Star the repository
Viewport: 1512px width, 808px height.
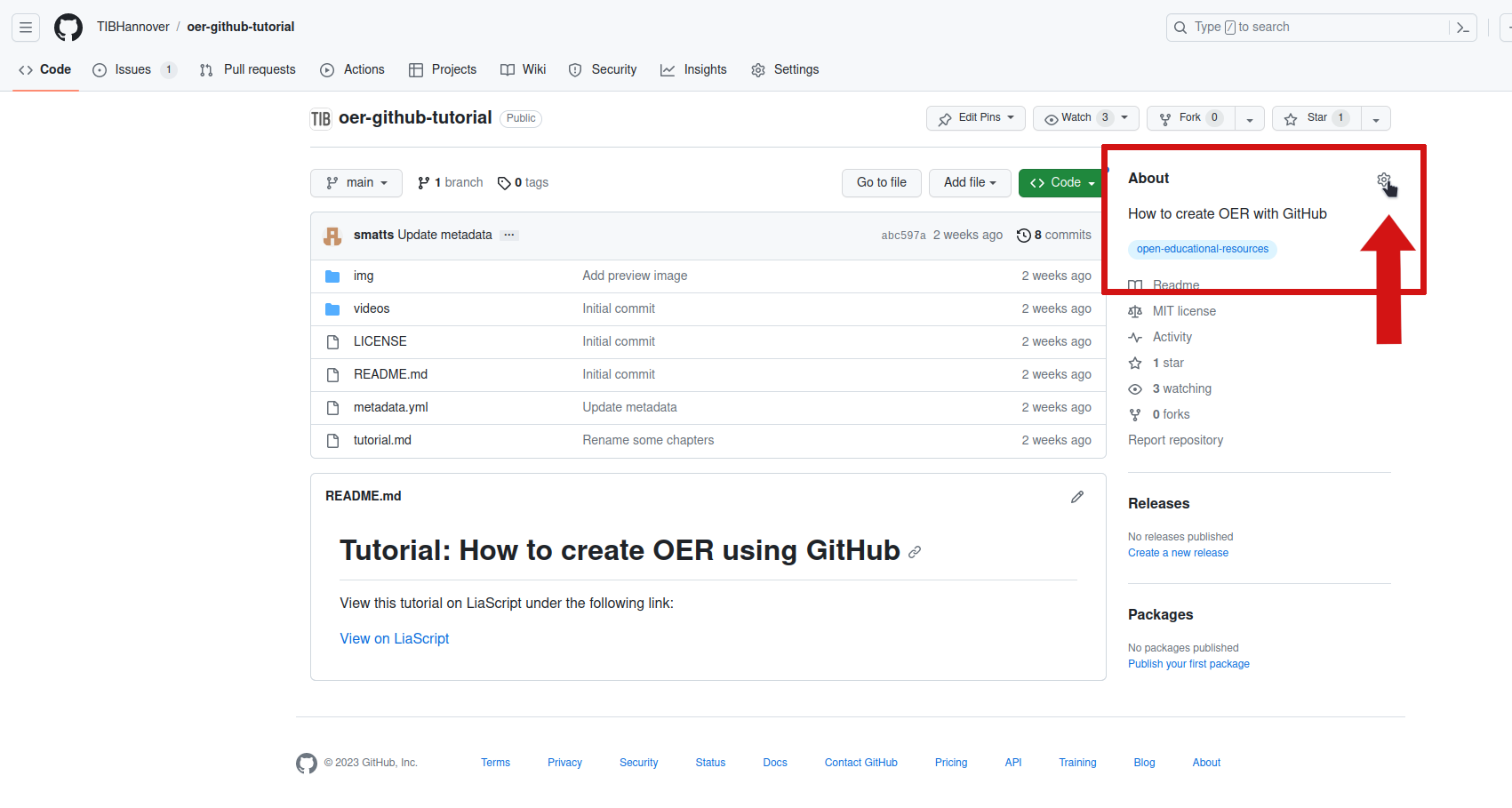[1317, 118]
